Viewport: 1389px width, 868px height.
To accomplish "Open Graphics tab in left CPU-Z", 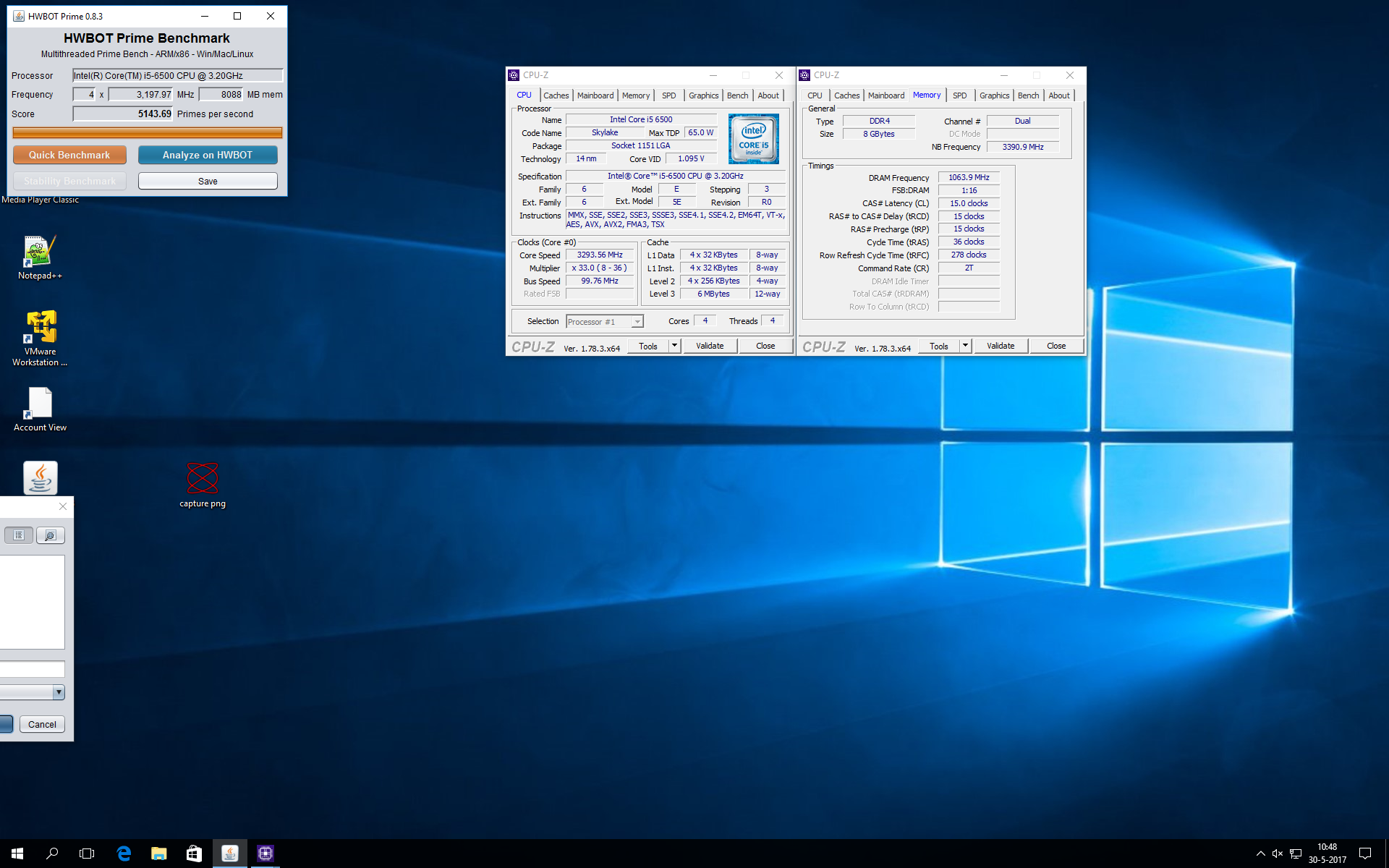I will [x=704, y=95].
